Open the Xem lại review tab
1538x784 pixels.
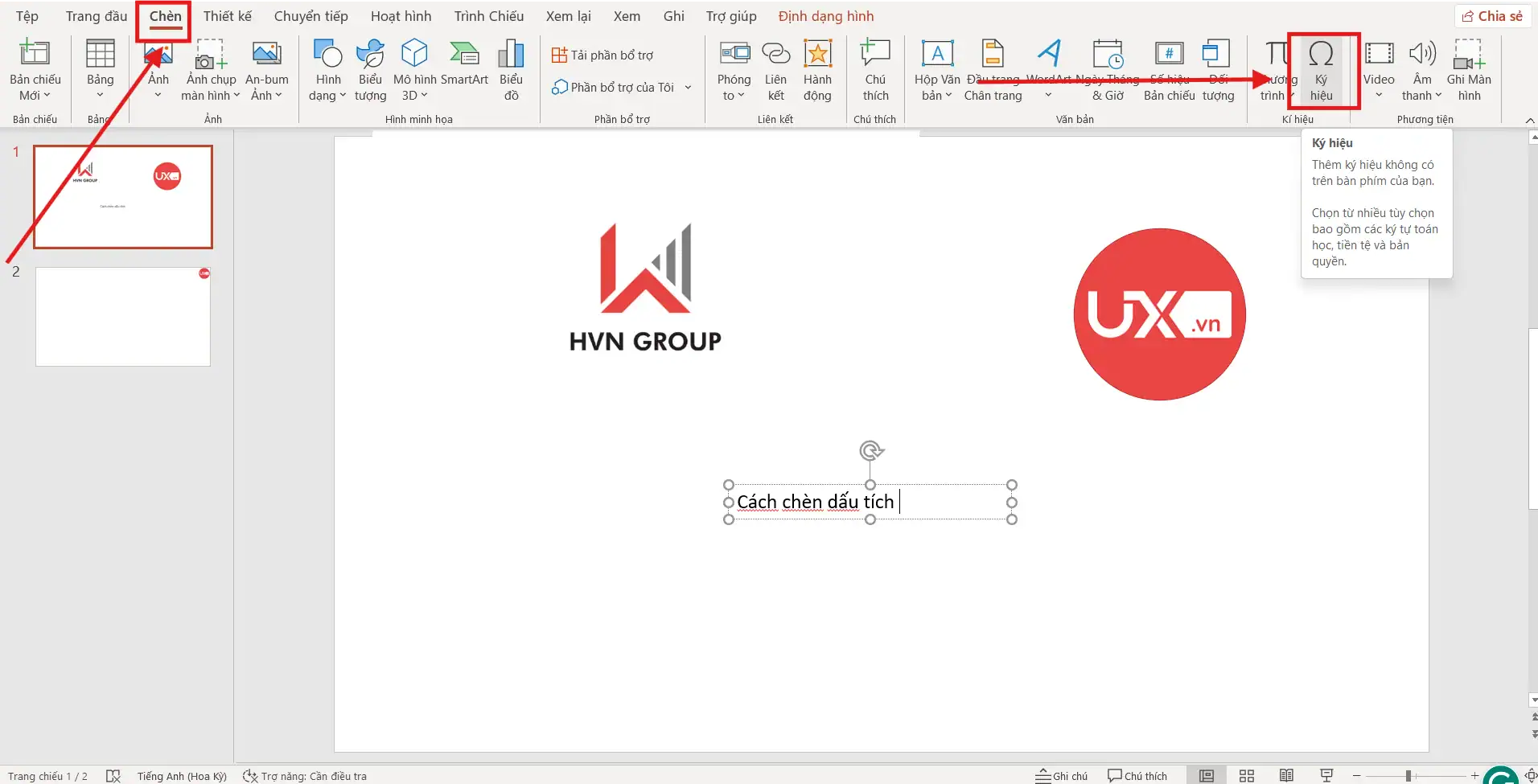[569, 16]
